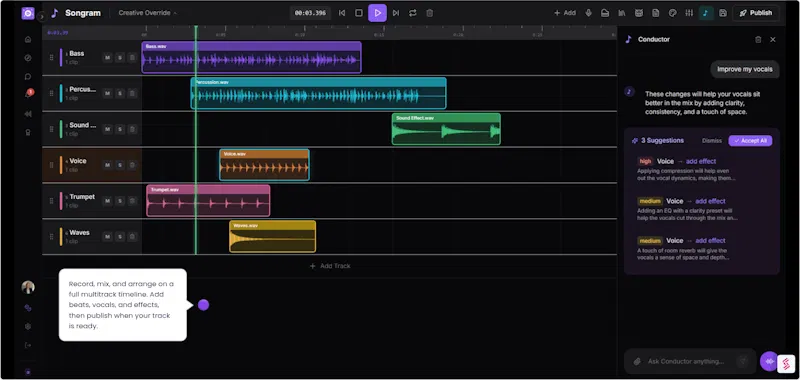
Task: Select the Waves.wav clip
Action: point(272,237)
